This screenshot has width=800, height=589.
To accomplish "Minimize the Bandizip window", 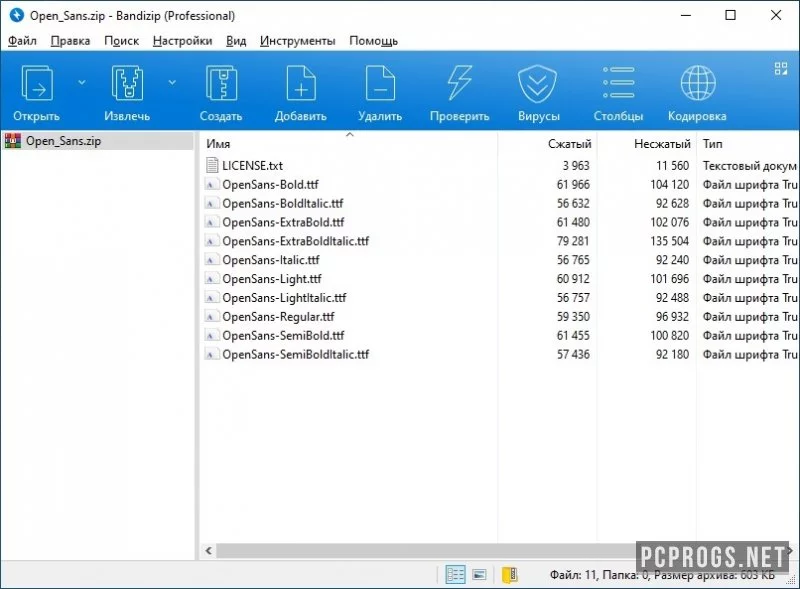I will [686, 15].
